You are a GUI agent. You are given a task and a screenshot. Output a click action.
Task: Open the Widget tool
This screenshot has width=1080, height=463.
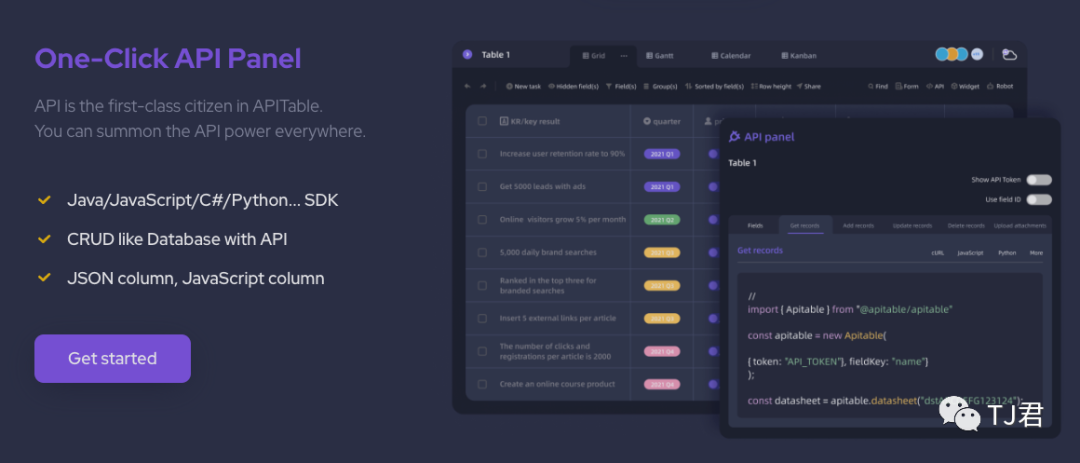point(965,87)
